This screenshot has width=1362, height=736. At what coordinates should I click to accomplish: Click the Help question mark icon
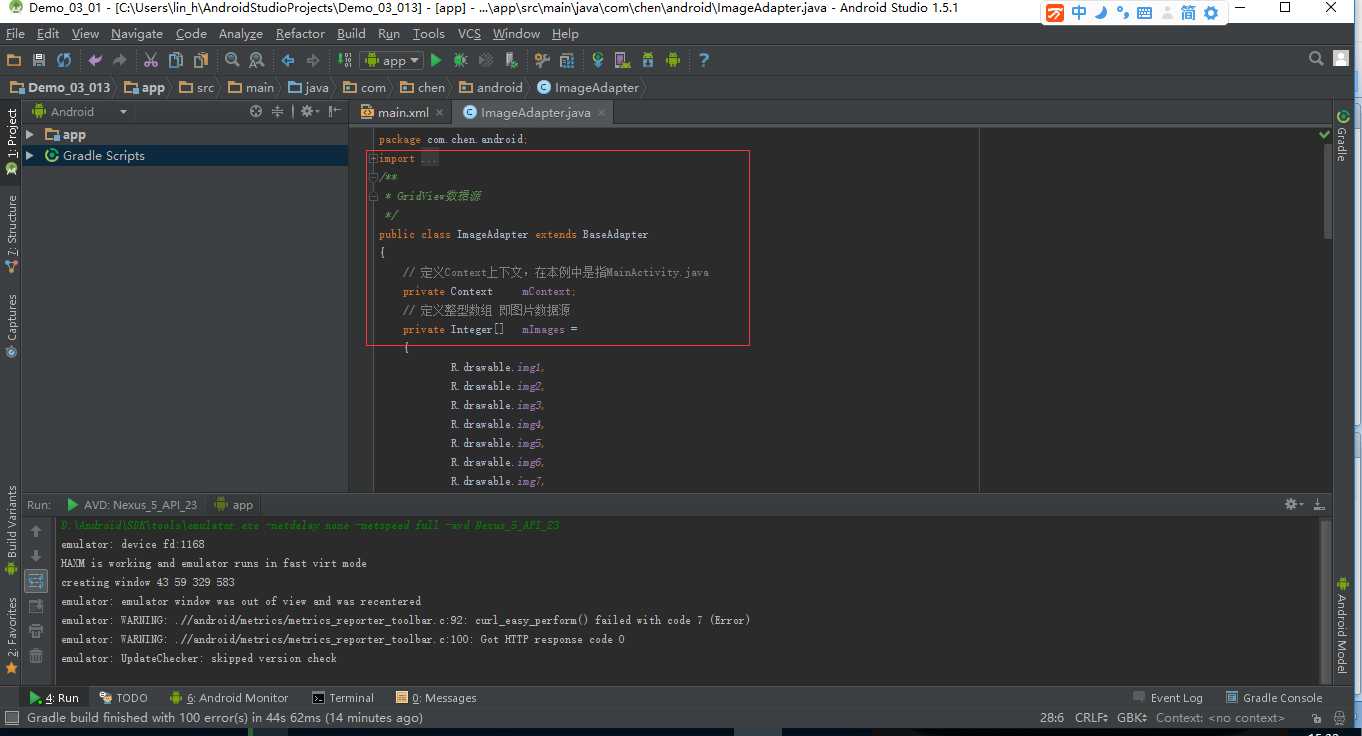click(704, 60)
